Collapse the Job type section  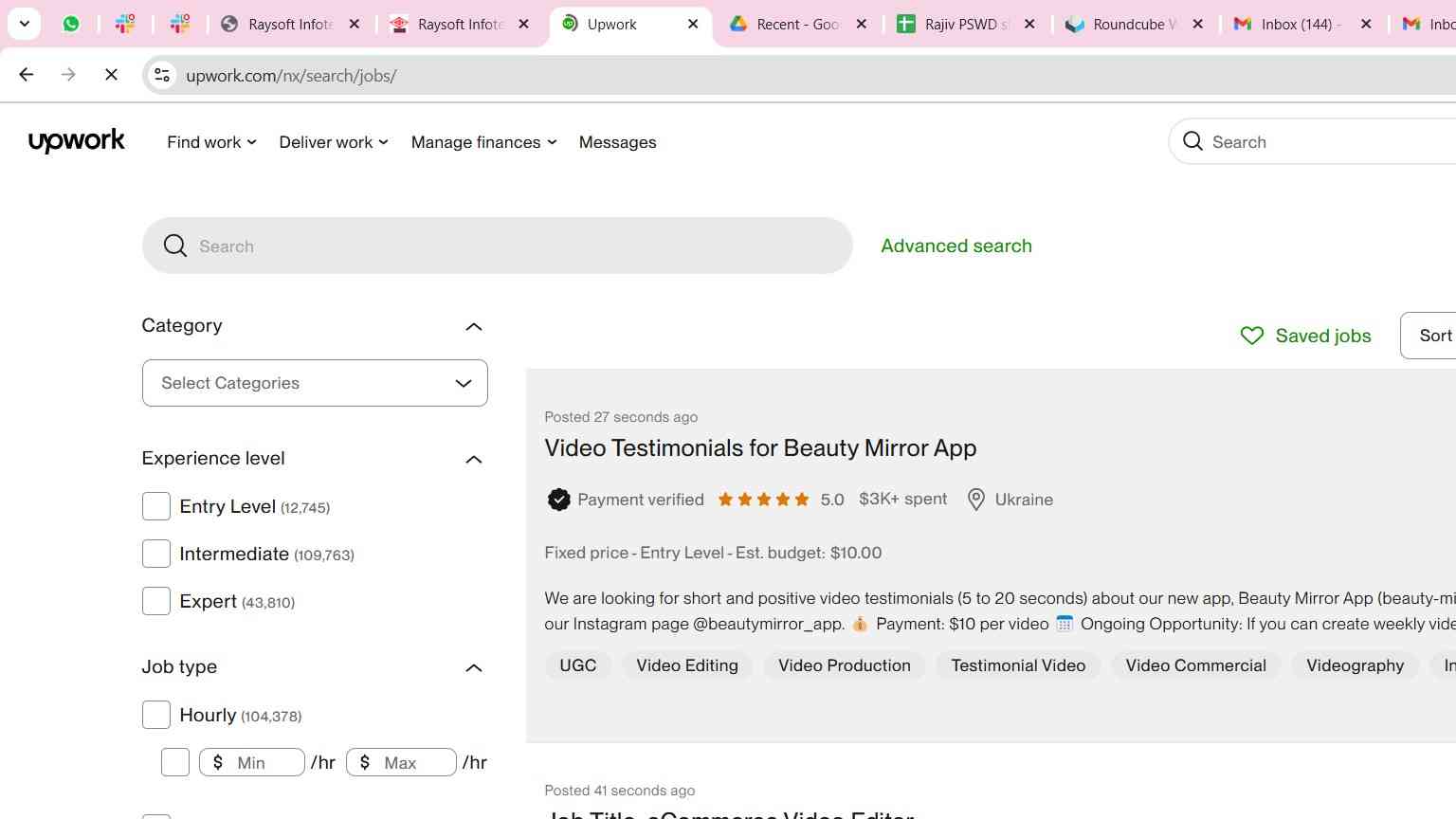pos(474,667)
